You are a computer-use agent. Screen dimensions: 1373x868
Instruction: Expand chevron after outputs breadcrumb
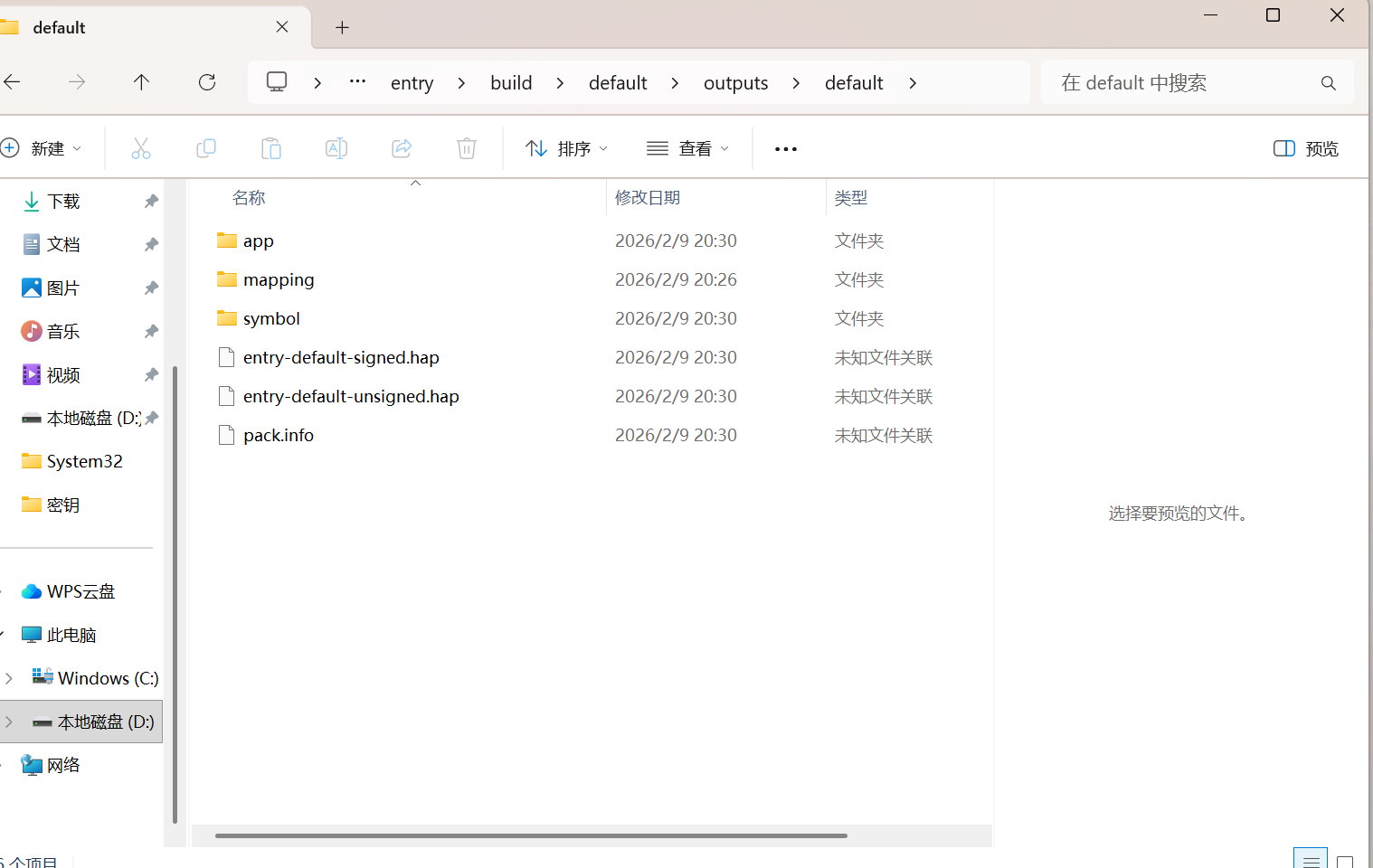796,83
